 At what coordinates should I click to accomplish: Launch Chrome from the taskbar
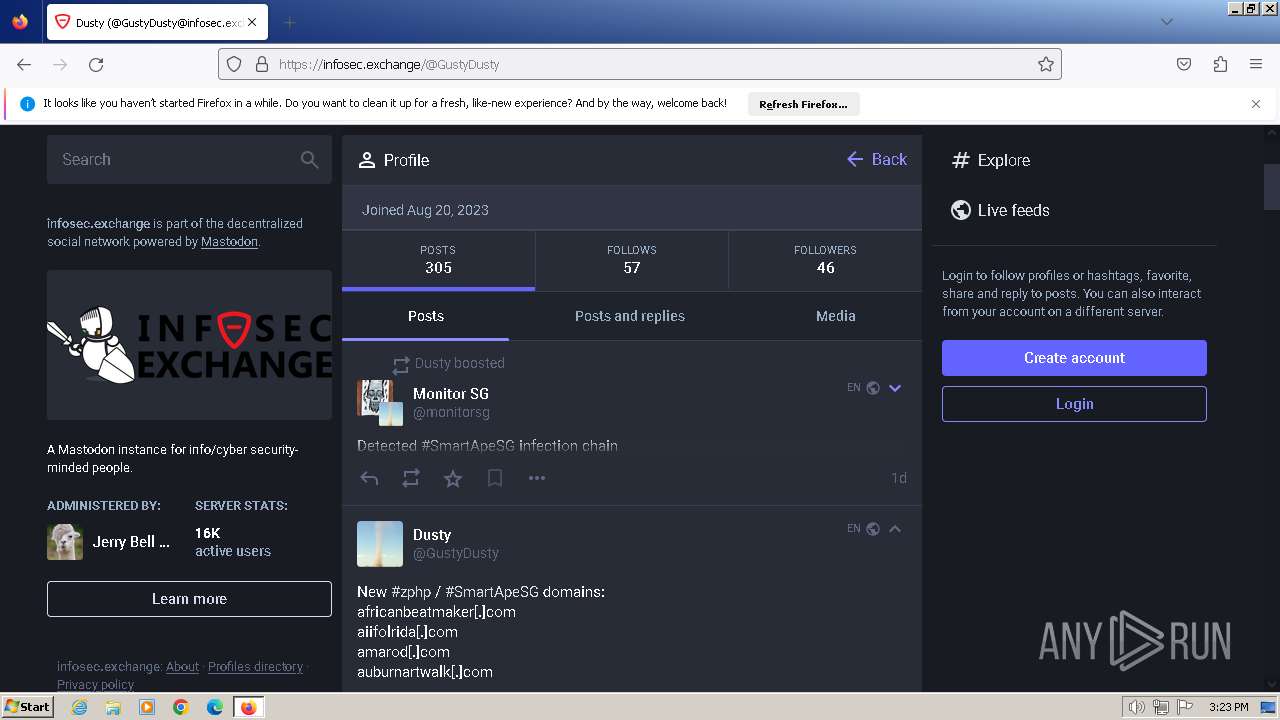(x=181, y=707)
